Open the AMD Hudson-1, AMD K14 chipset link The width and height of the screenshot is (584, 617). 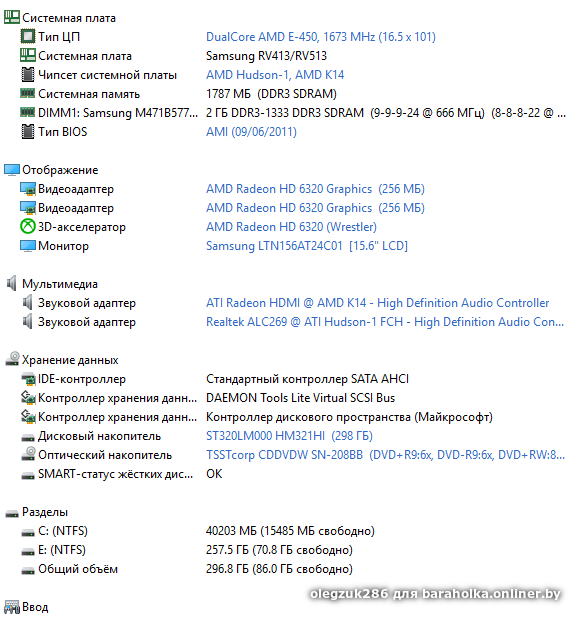(x=275, y=74)
